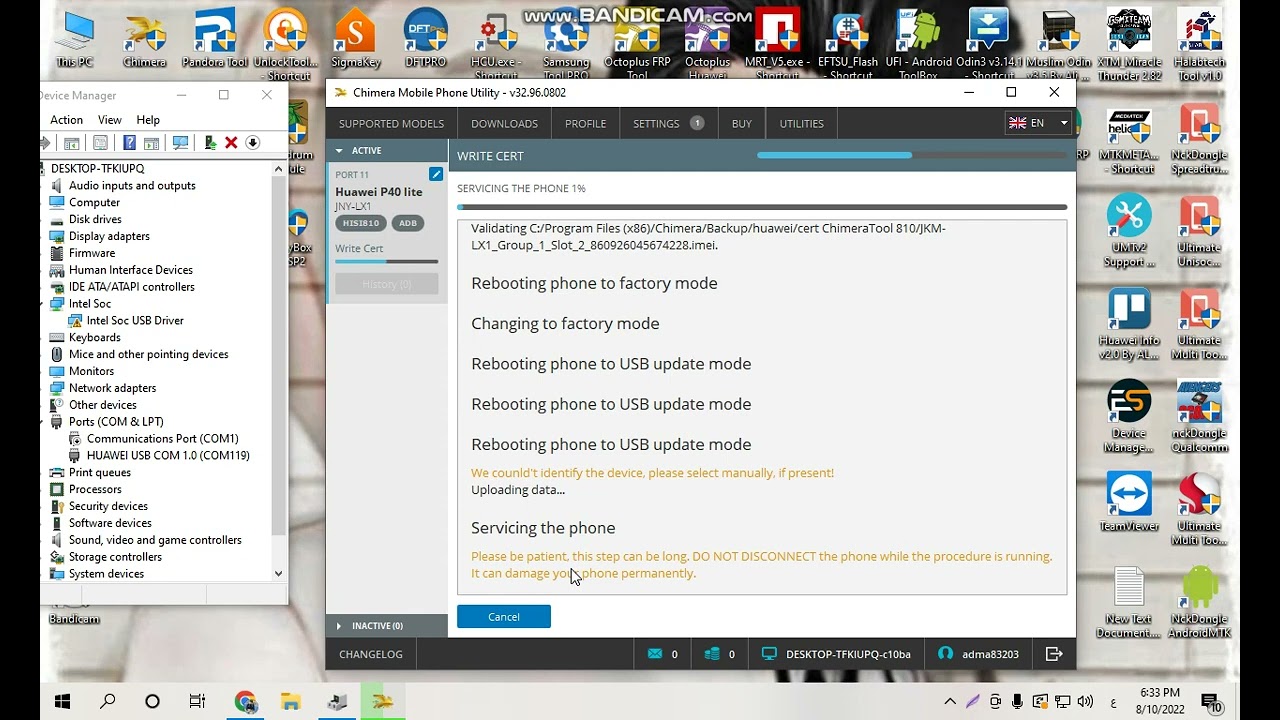
Task: Open UTILITIES tab
Action: click(802, 124)
